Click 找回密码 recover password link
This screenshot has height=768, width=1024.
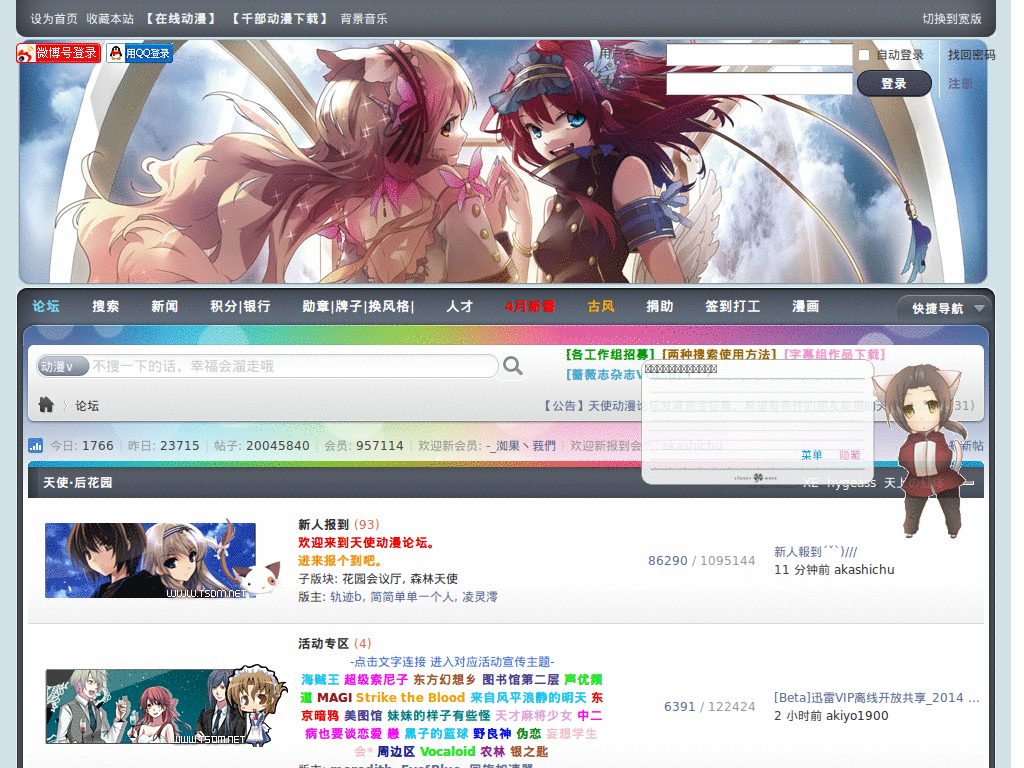pos(971,55)
